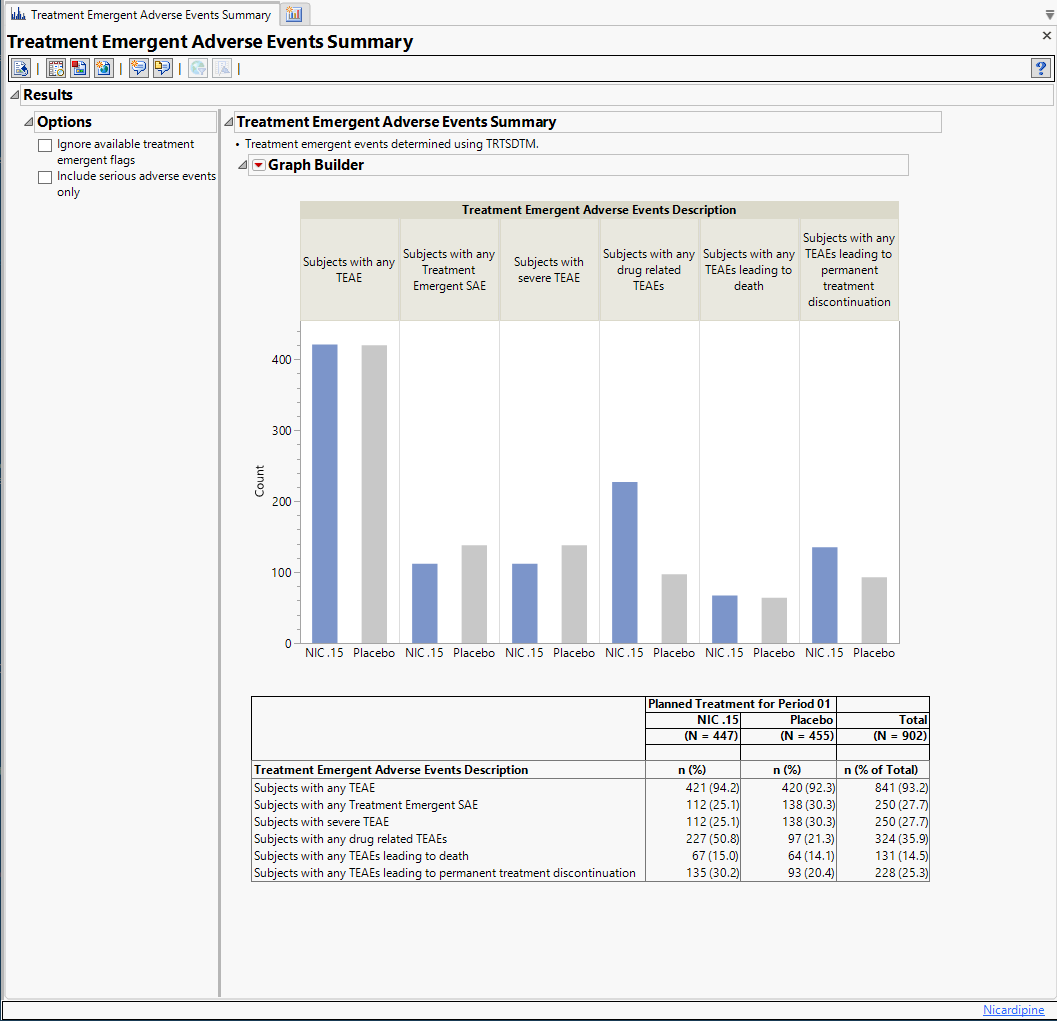This screenshot has width=1057, height=1021.
Task: Click the table with magnifier toolbar icon
Action: 56,69
